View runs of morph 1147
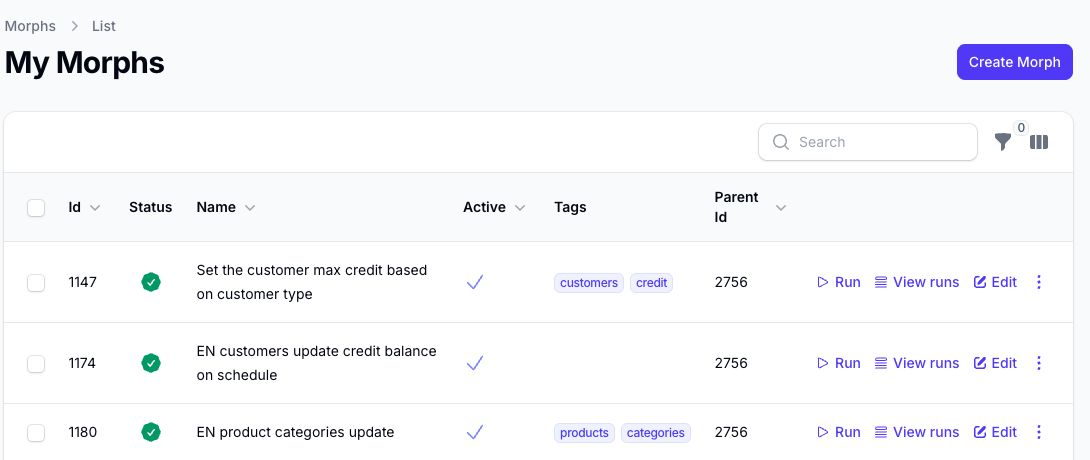1090x460 pixels. (917, 282)
